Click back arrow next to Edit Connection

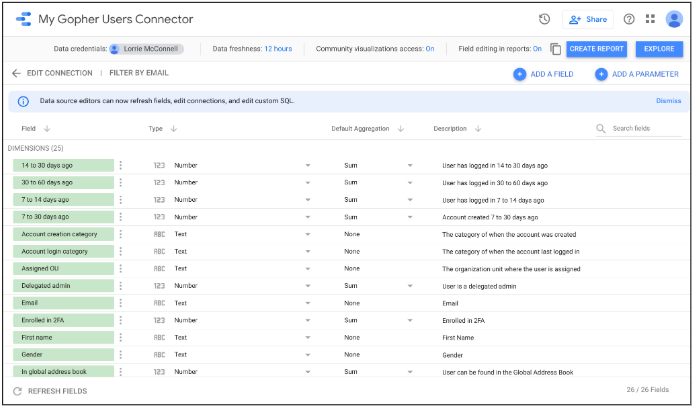point(16,73)
